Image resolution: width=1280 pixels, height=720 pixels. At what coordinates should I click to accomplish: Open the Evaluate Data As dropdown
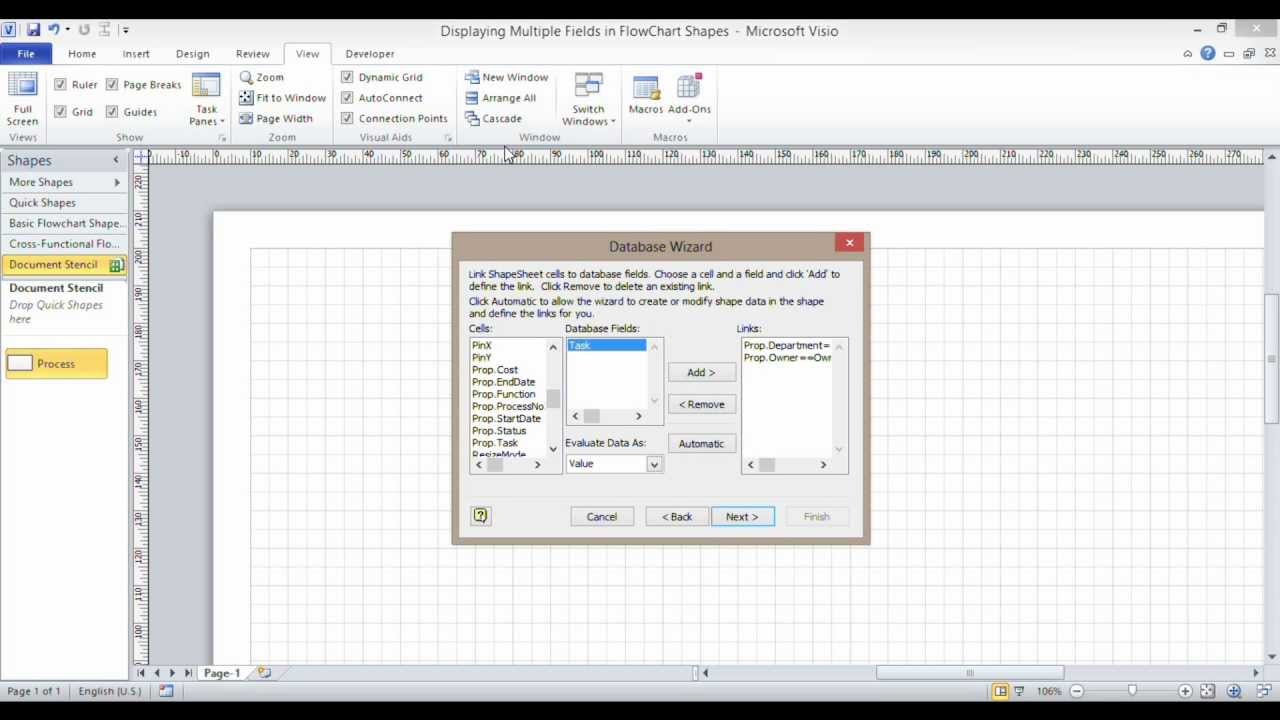(x=654, y=464)
